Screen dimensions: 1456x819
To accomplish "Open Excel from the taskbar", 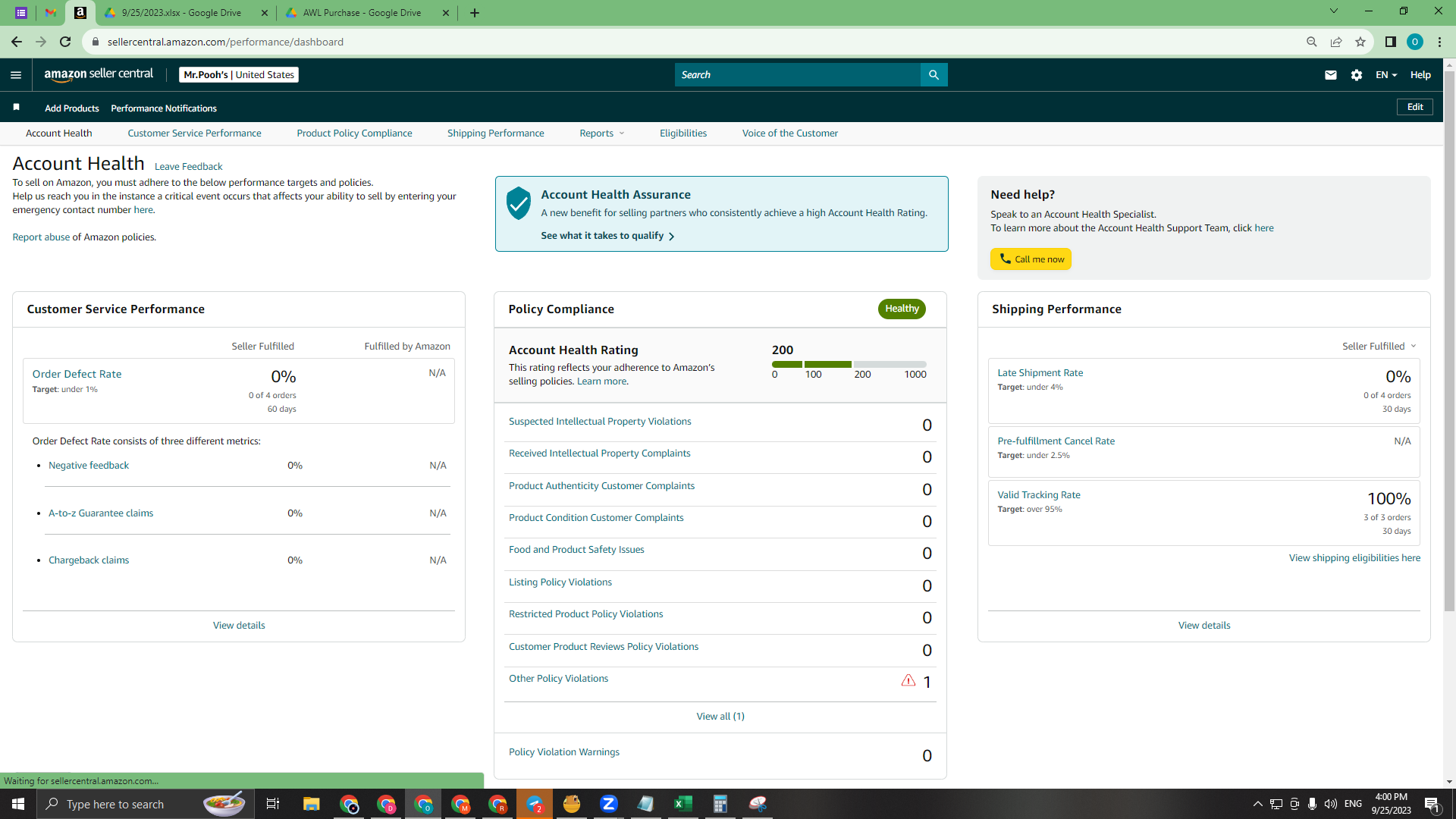I will (683, 804).
